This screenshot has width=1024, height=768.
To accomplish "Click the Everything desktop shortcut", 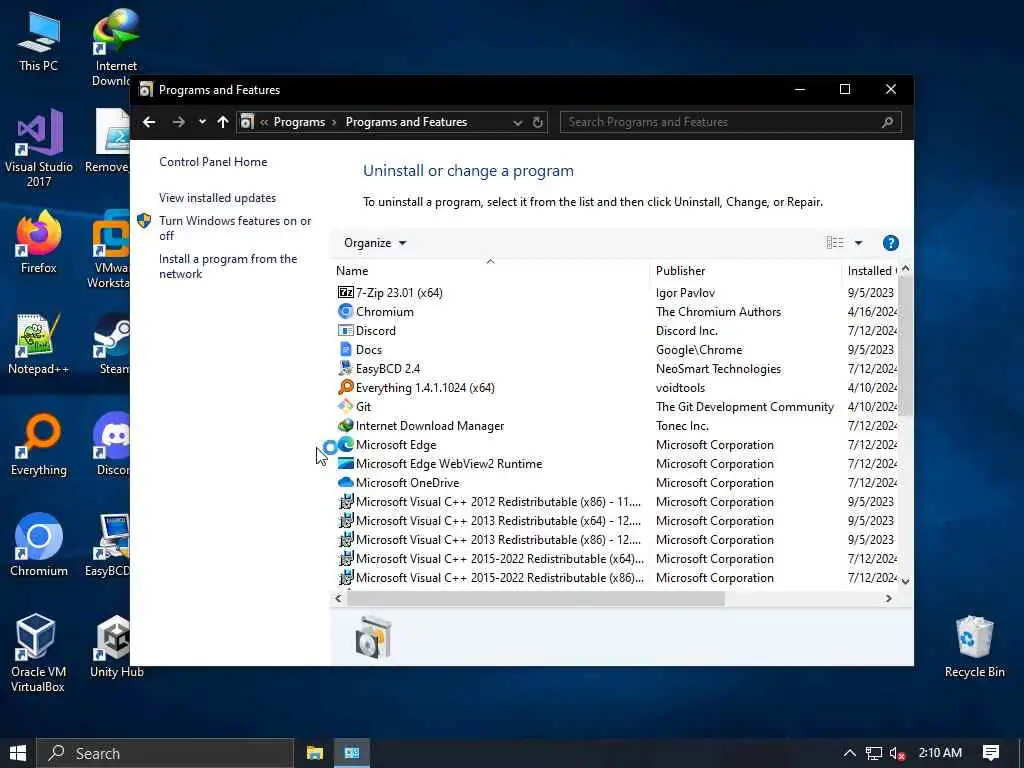I will pos(39,445).
